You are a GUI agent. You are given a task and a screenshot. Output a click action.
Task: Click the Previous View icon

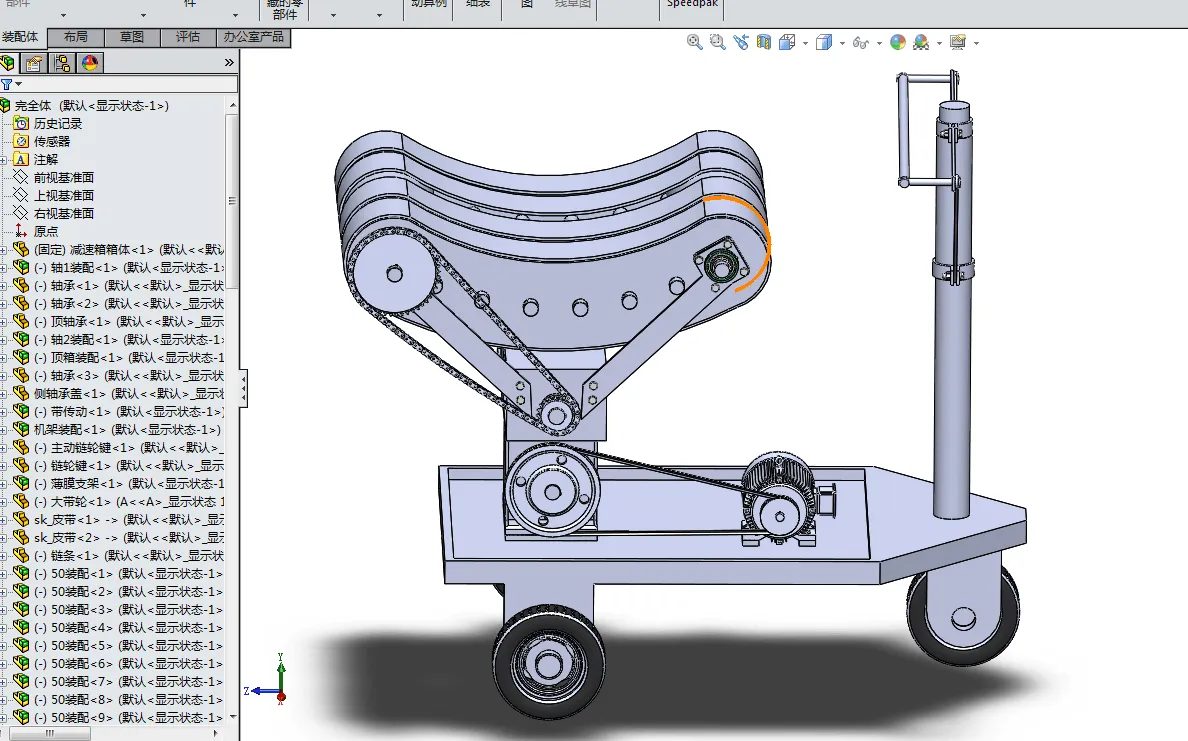[x=740, y=42]
